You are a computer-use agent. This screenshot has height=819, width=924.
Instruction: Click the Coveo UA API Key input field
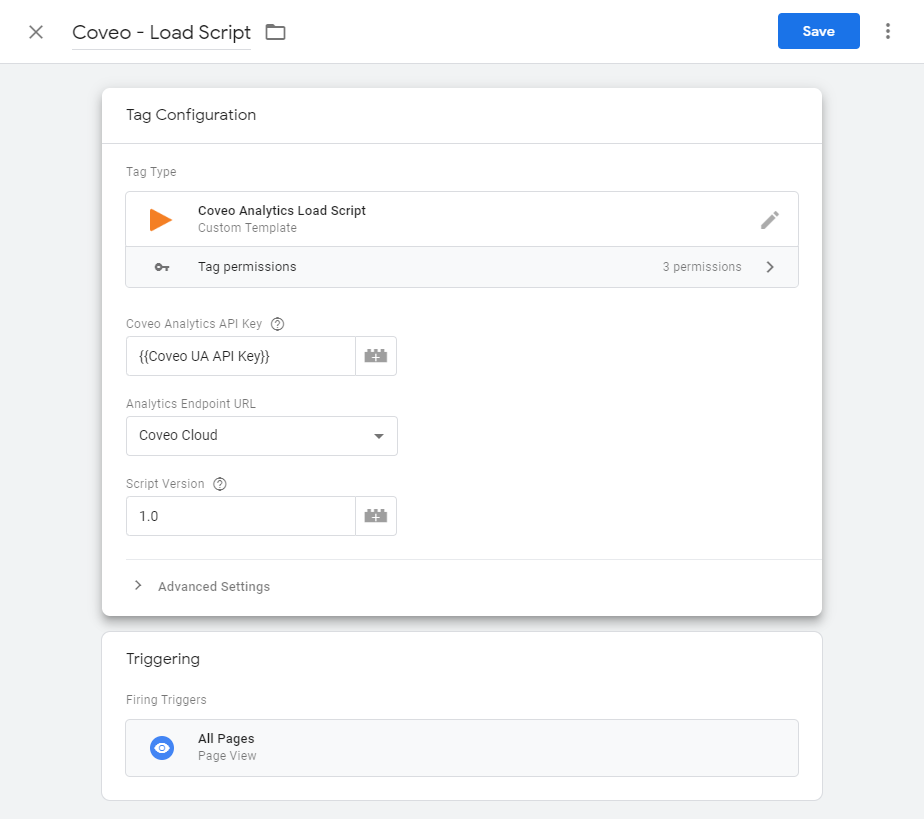[241, 356]
